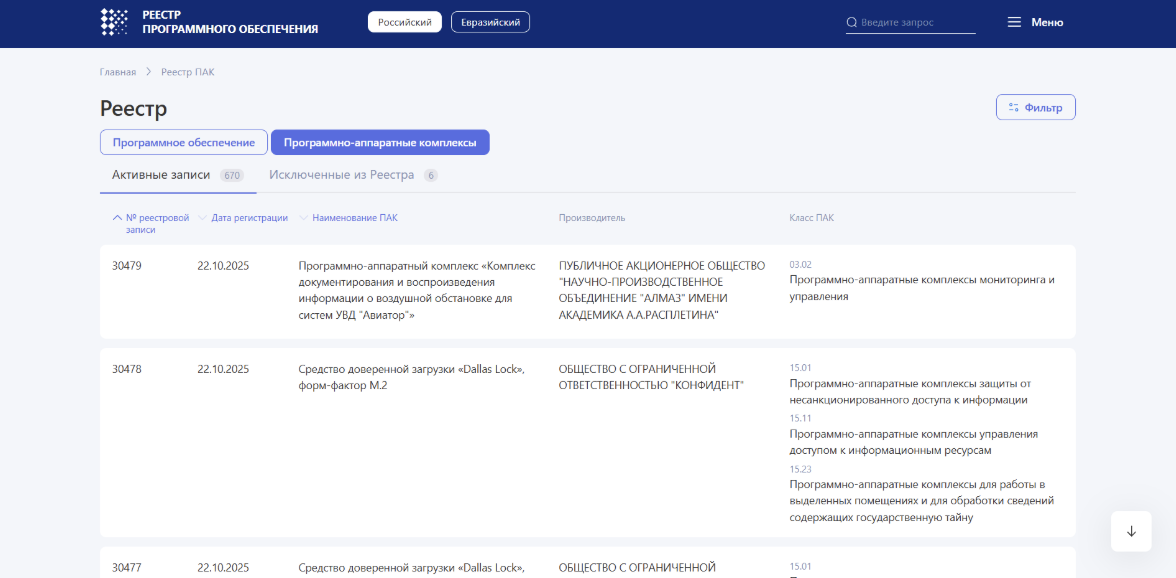Open the Исключенные из Реестра tab

[x=341, y=174]
